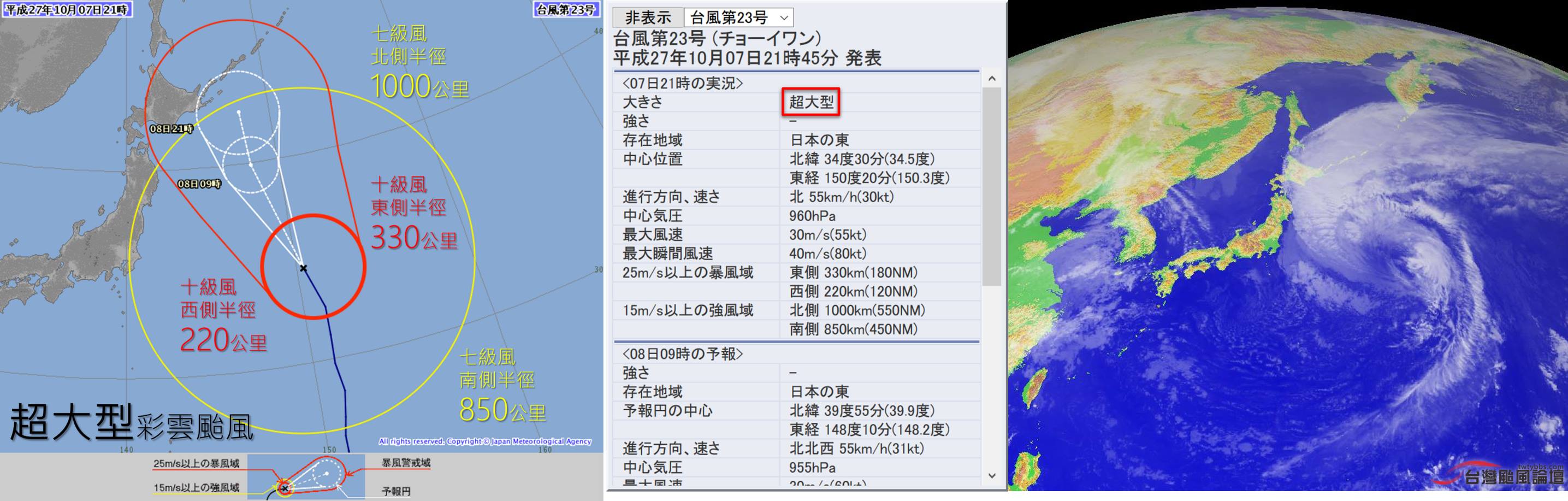The image size is (1568, 501).
Task: Click the info panel scrollbar down arrow
Action: (992, 476)
